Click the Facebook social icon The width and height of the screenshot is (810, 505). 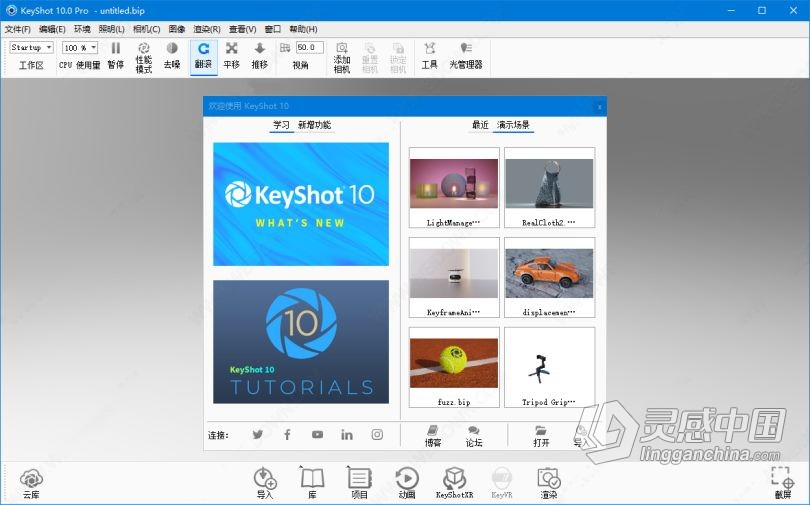pyautogui.click(x=287, y=434)
